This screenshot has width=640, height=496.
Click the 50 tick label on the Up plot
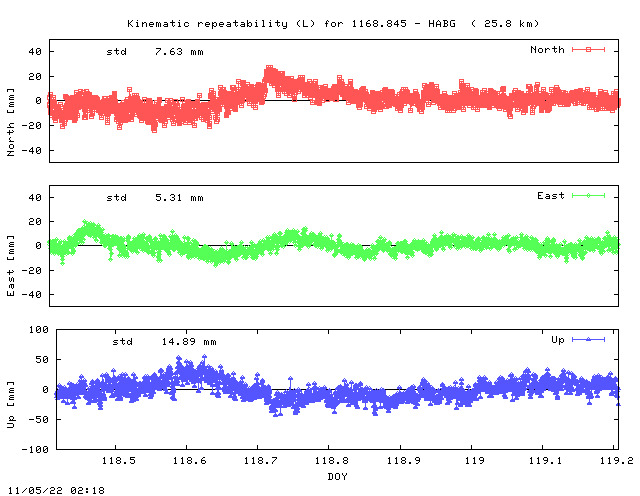point(42,360)
